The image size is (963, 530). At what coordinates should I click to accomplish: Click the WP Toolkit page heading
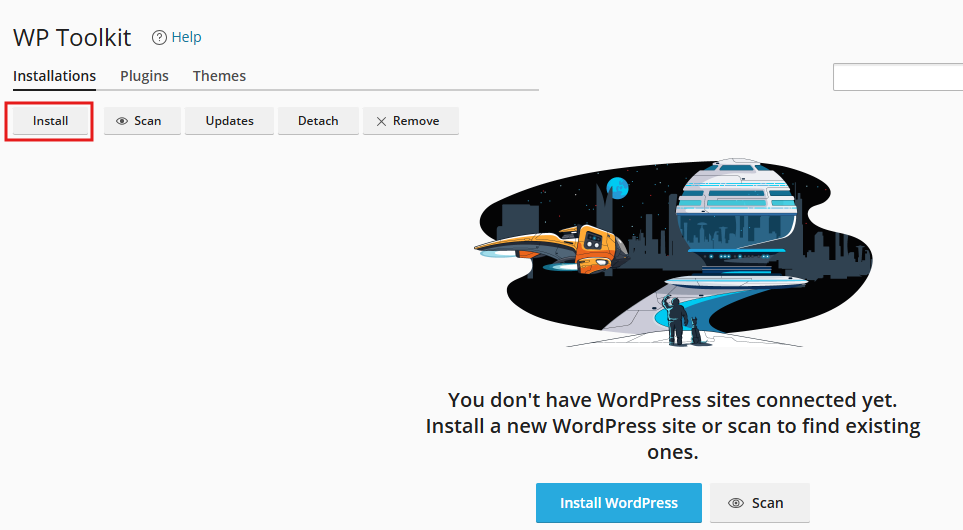coord(72,38)
